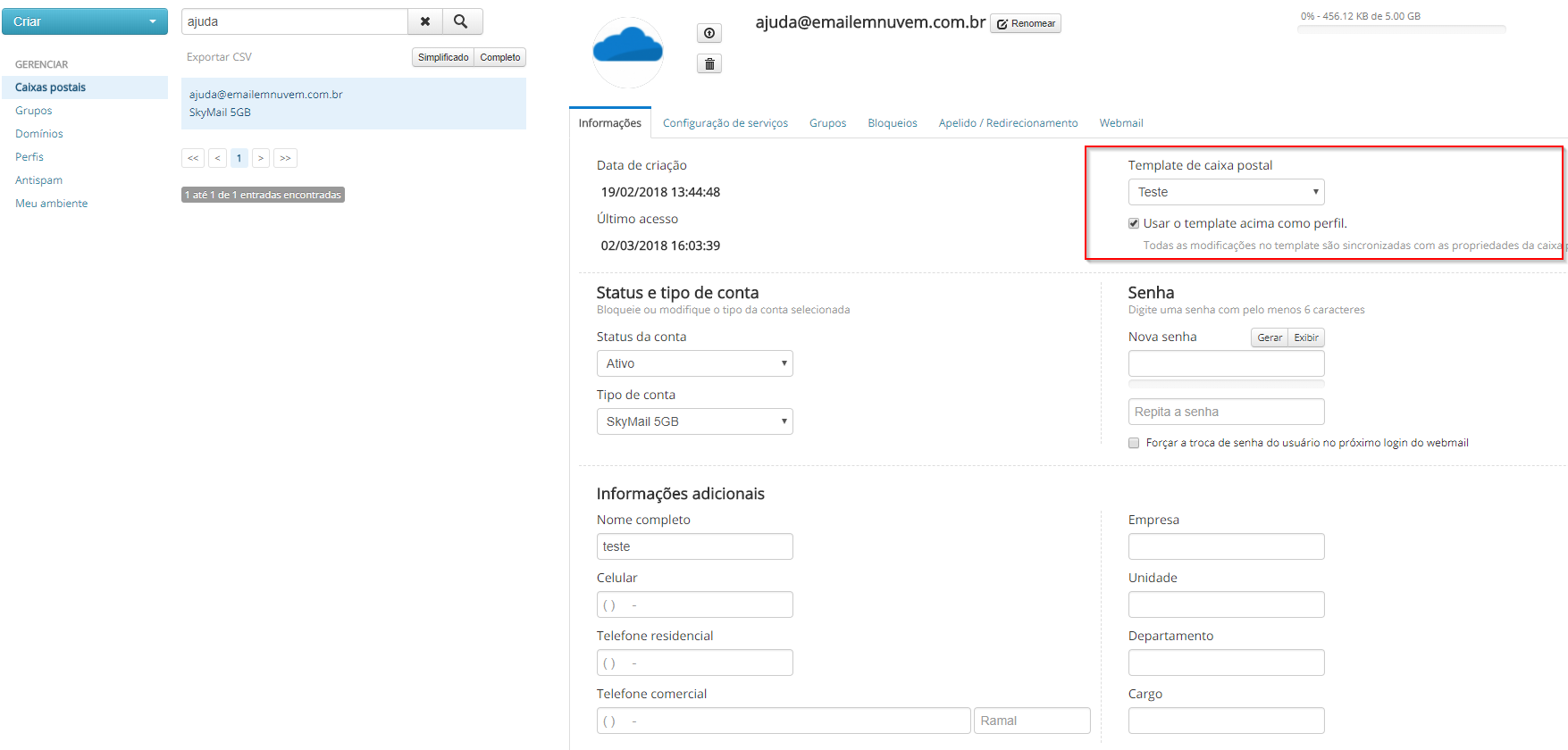Open the Template de caixa postal dropdown
The width and height of the screenshot is (1568, 750).
(x=1226, y=192)
